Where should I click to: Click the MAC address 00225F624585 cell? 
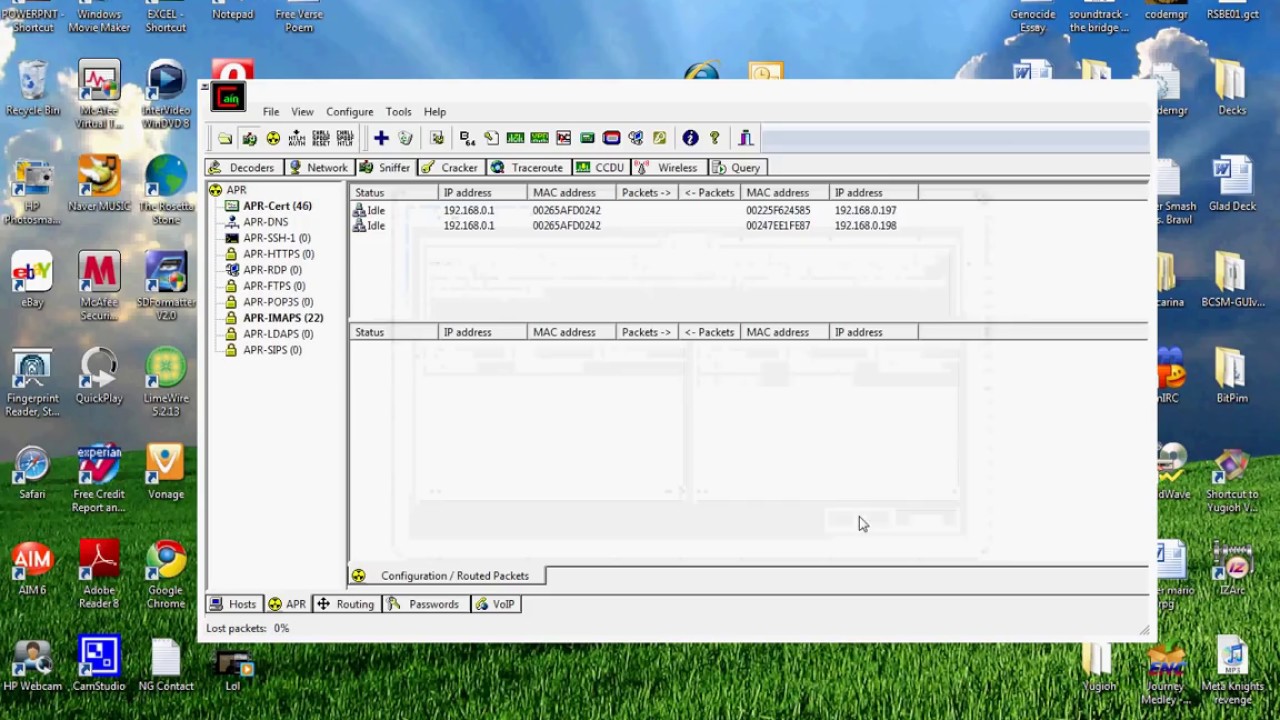tap(778, 211)
